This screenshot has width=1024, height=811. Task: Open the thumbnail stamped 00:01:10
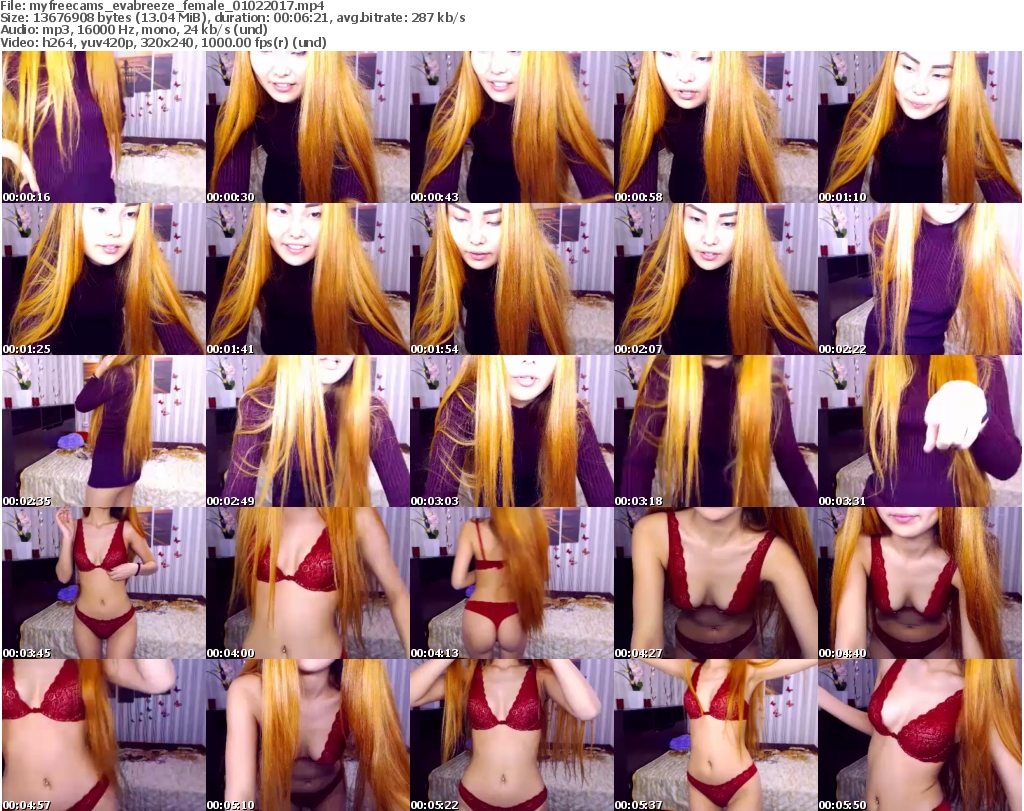click(920, 127)
